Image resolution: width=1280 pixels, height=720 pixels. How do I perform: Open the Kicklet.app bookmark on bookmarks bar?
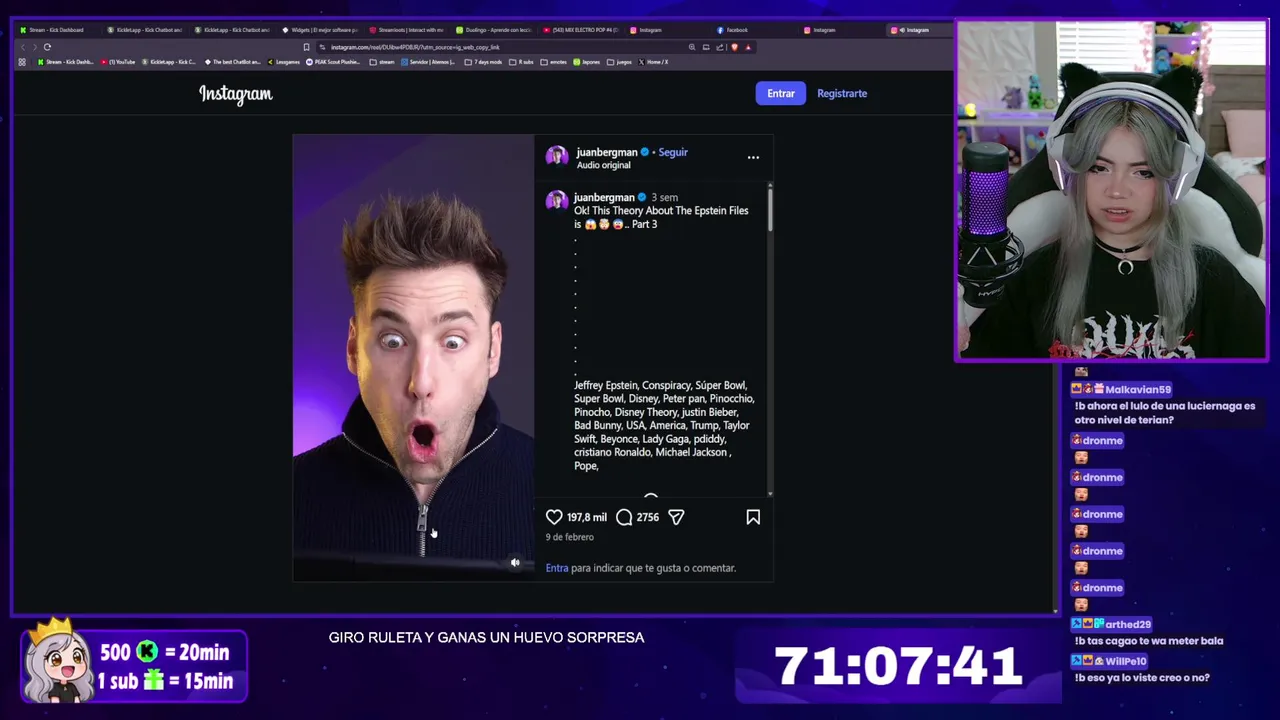click(x=169, y=62)
